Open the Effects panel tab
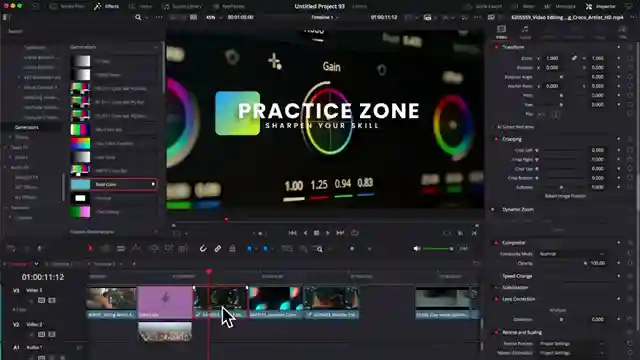 point(106,7)
